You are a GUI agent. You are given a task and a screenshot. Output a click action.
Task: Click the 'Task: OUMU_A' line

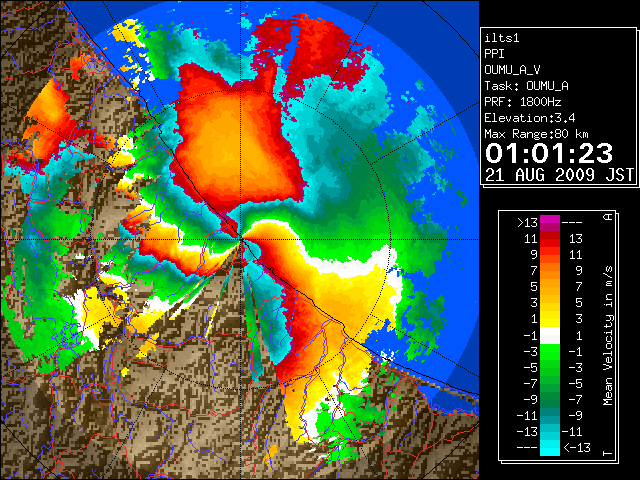tap(527, 86)
